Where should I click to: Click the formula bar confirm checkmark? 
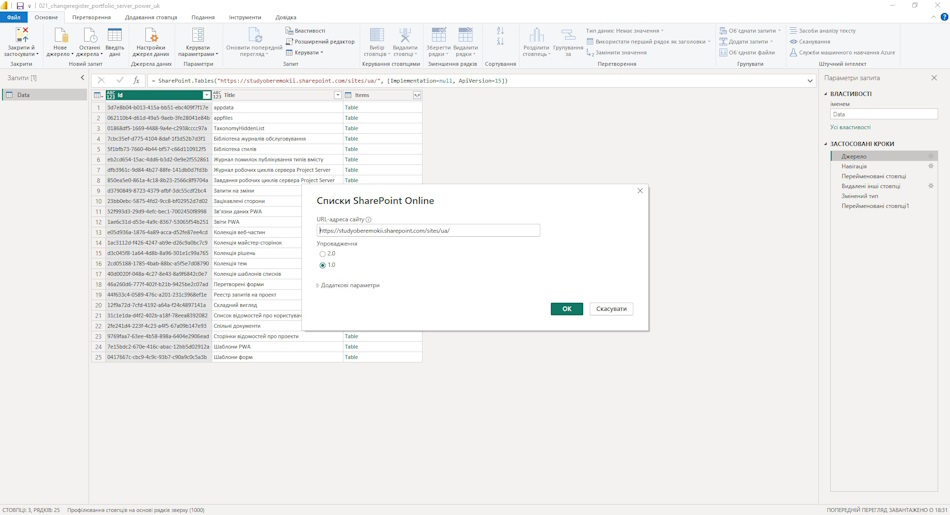tap(120, 80)
